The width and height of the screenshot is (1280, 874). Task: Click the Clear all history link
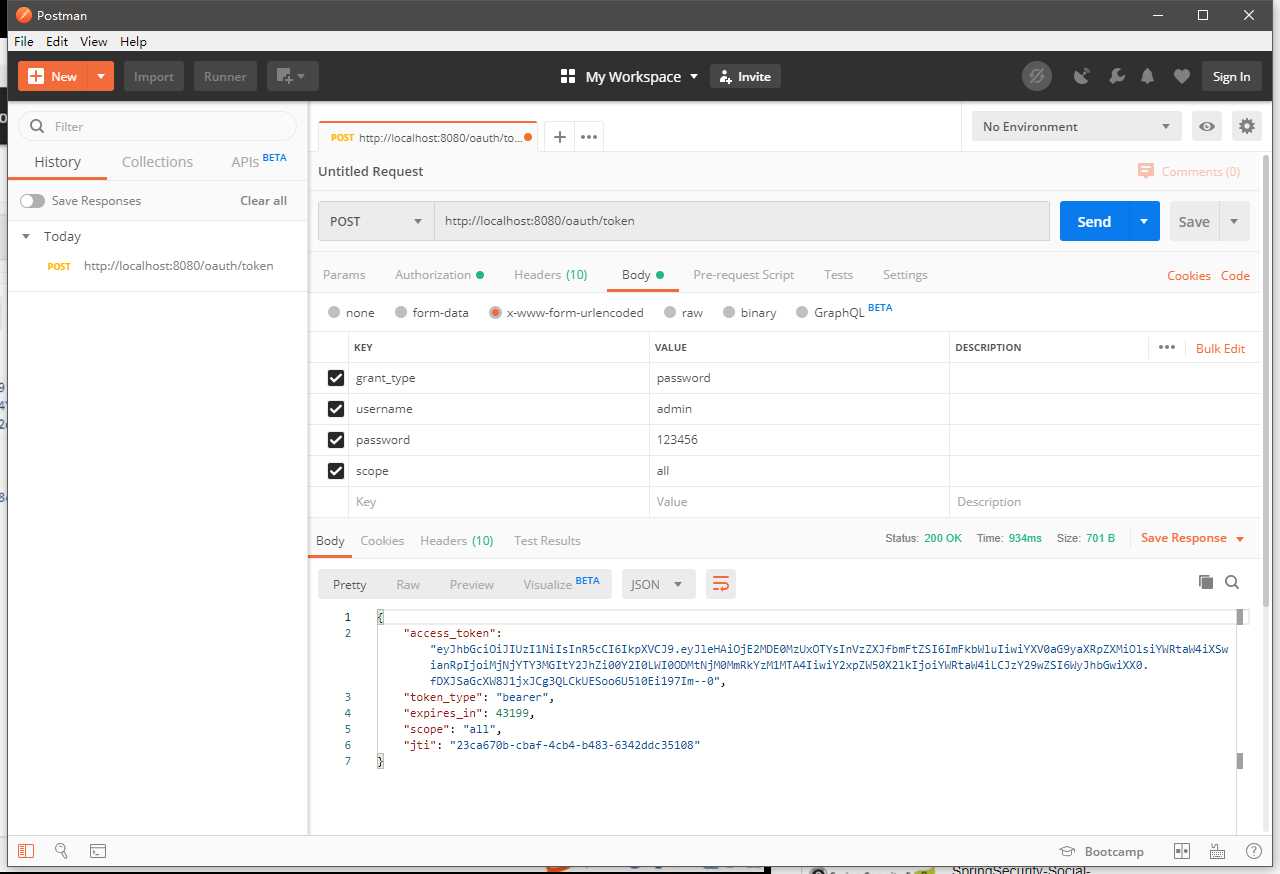(263, 201)
